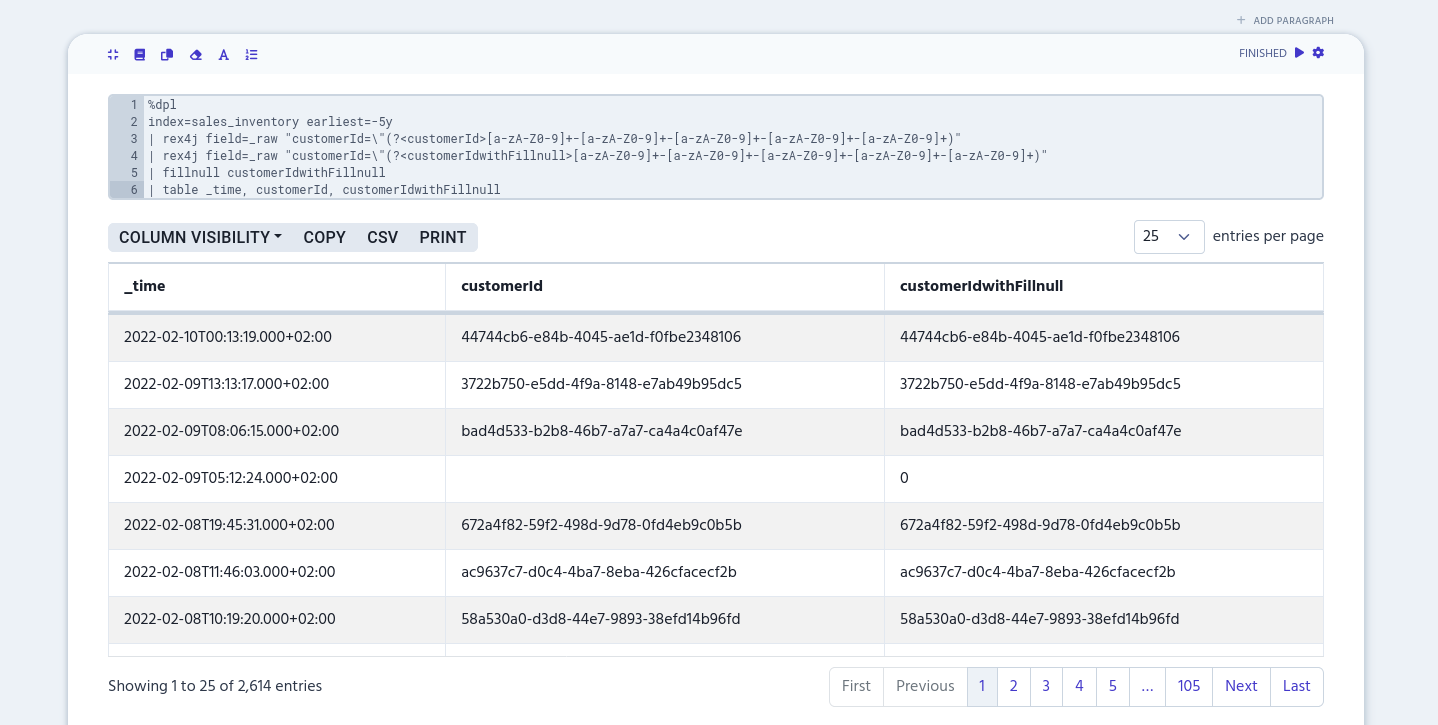Image resolution: width=1438 pixels, height=725 pixels.
Task: Open paragraph settings via the gear icon
Action: tap(1318, 53)
